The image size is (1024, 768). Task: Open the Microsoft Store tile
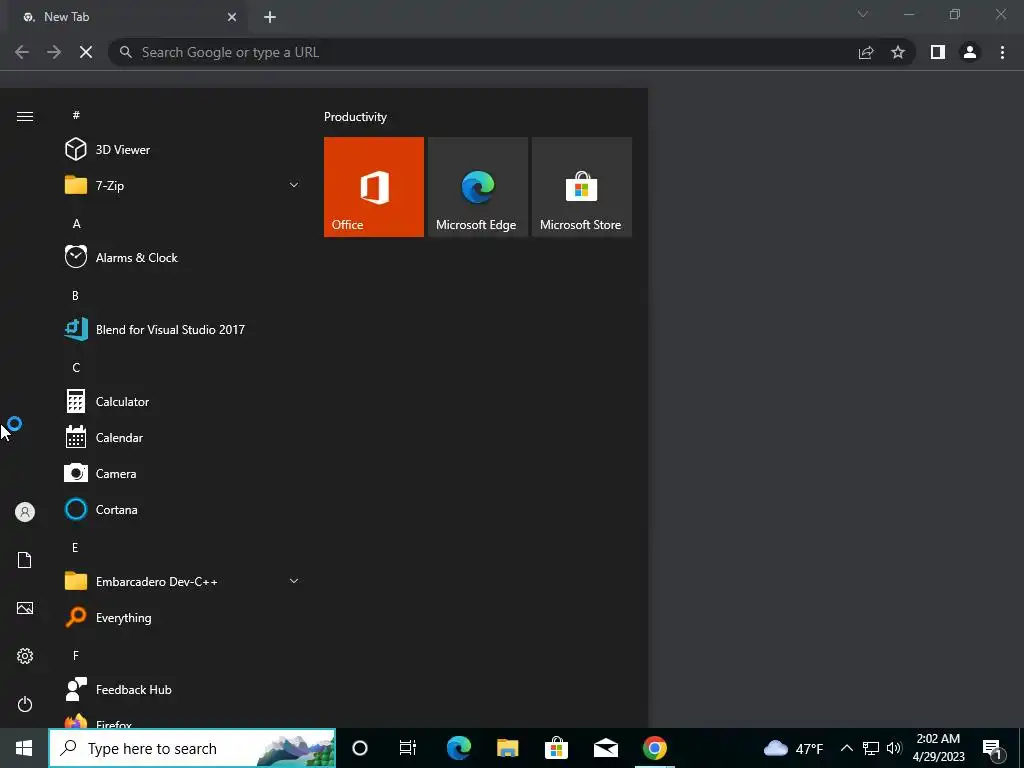coord(581,187)
